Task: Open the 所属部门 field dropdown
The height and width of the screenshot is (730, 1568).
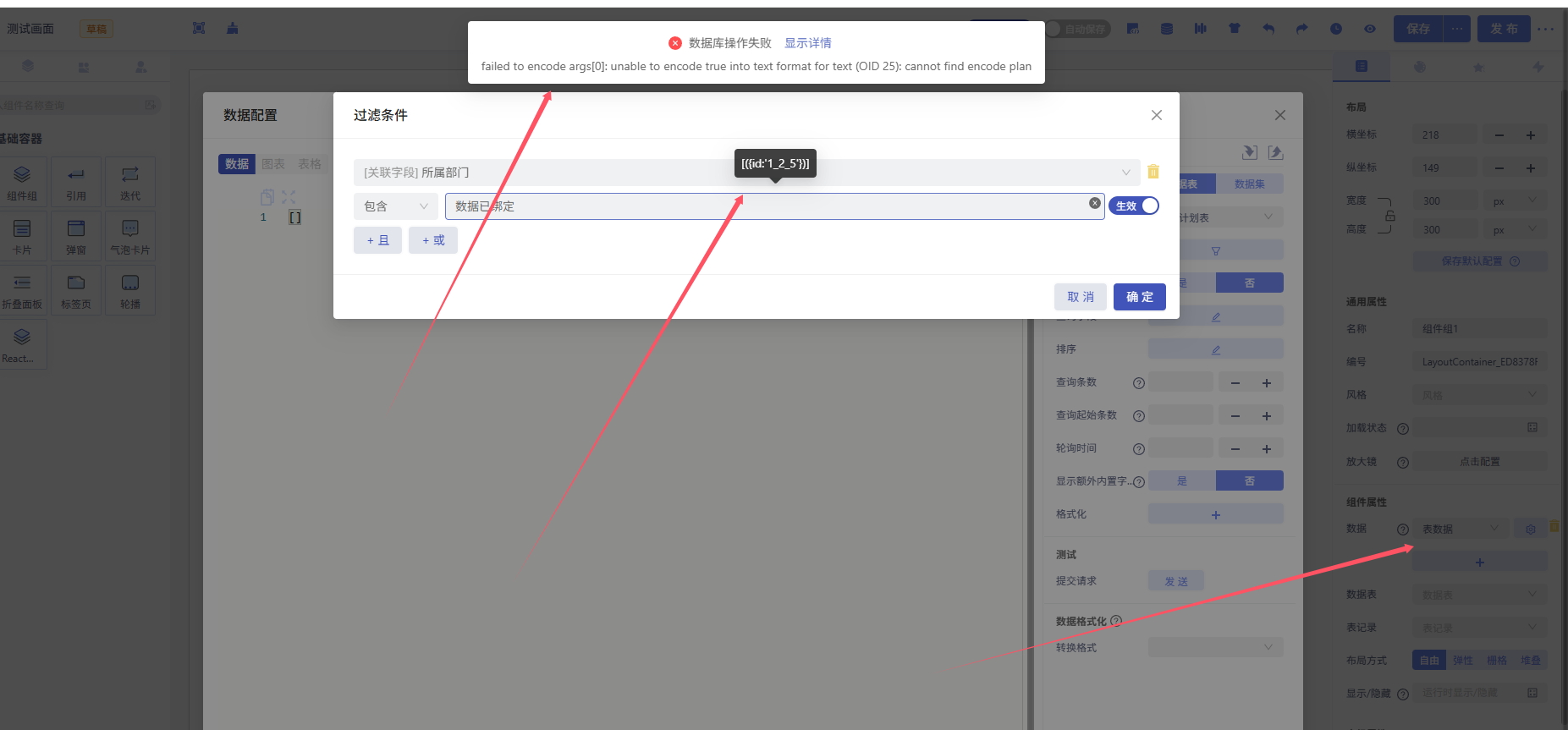Action: (747, 173)
